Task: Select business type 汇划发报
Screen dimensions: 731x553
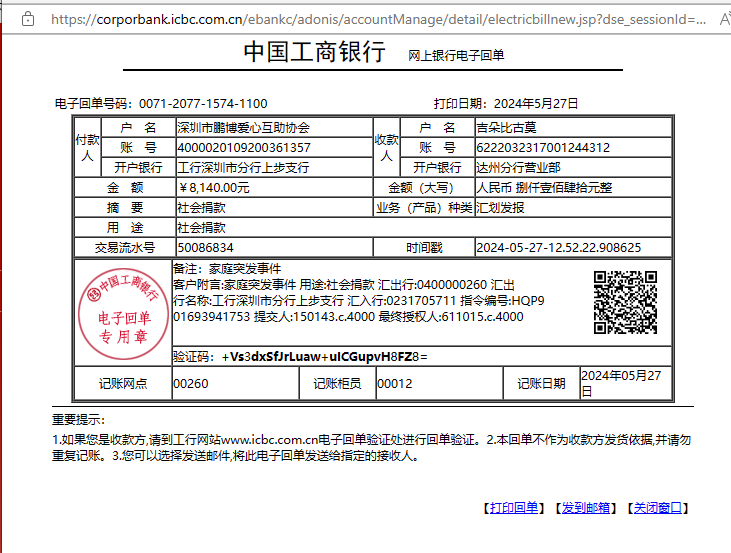Action: [x=500, y=208]
